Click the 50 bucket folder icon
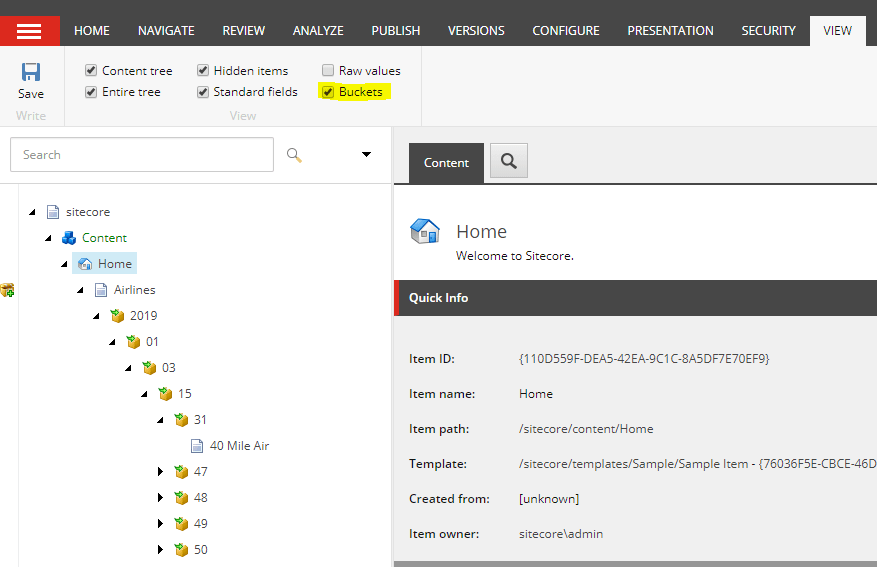Screen dimensions: 877x567 tap(181, 550)
